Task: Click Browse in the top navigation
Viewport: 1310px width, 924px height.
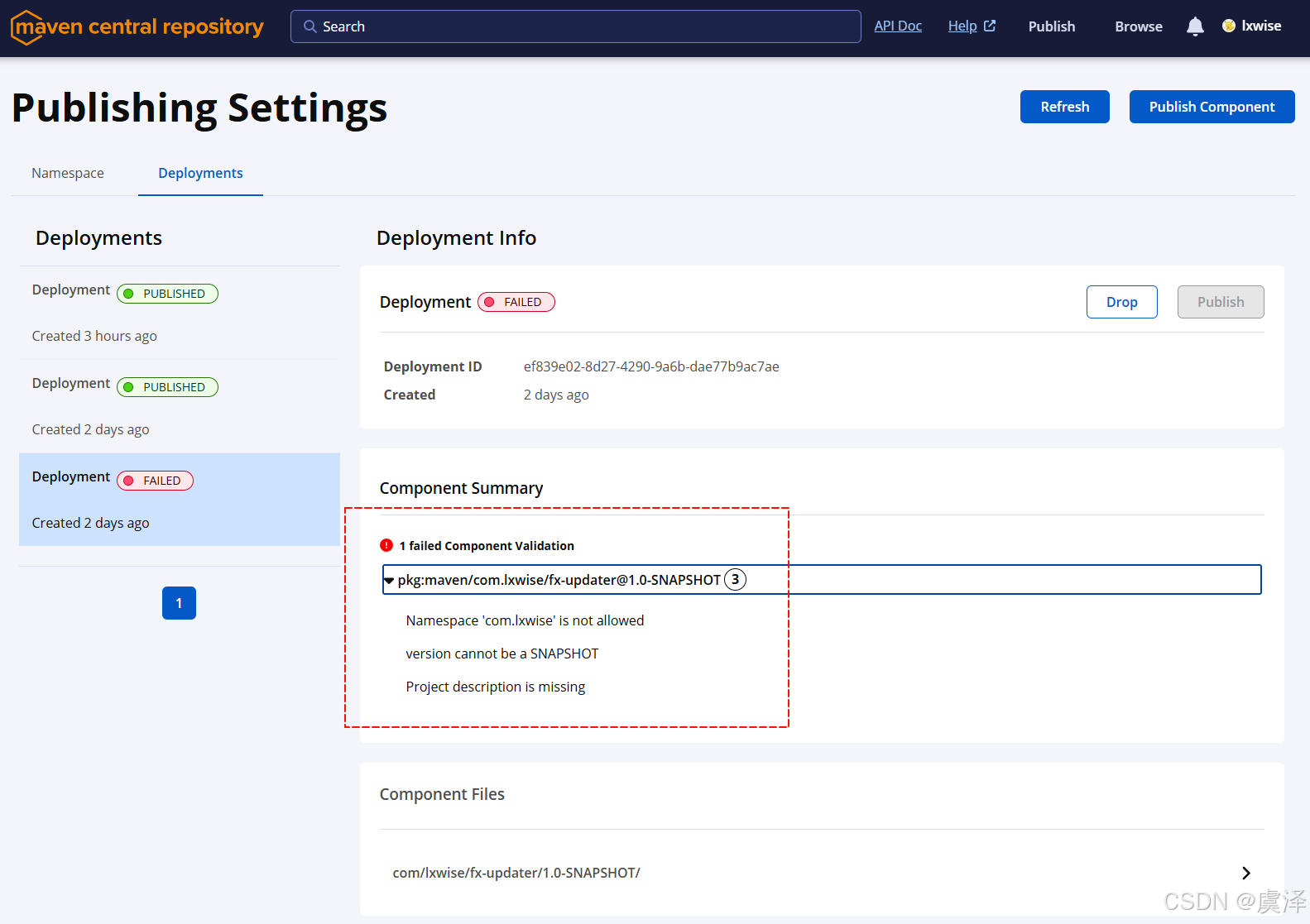Action: click(x=1139, y=26)
